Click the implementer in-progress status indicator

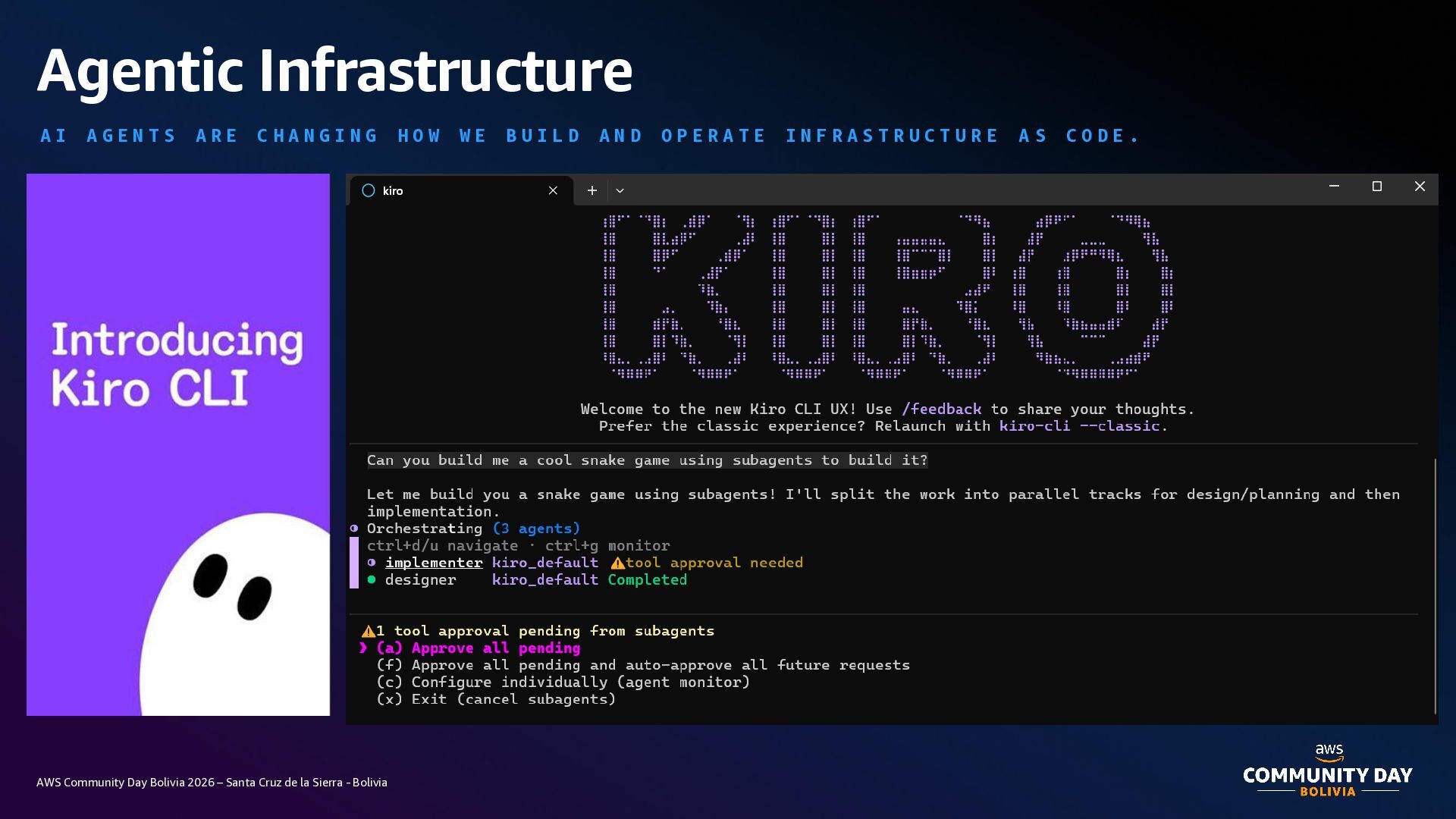coord(372,563)
